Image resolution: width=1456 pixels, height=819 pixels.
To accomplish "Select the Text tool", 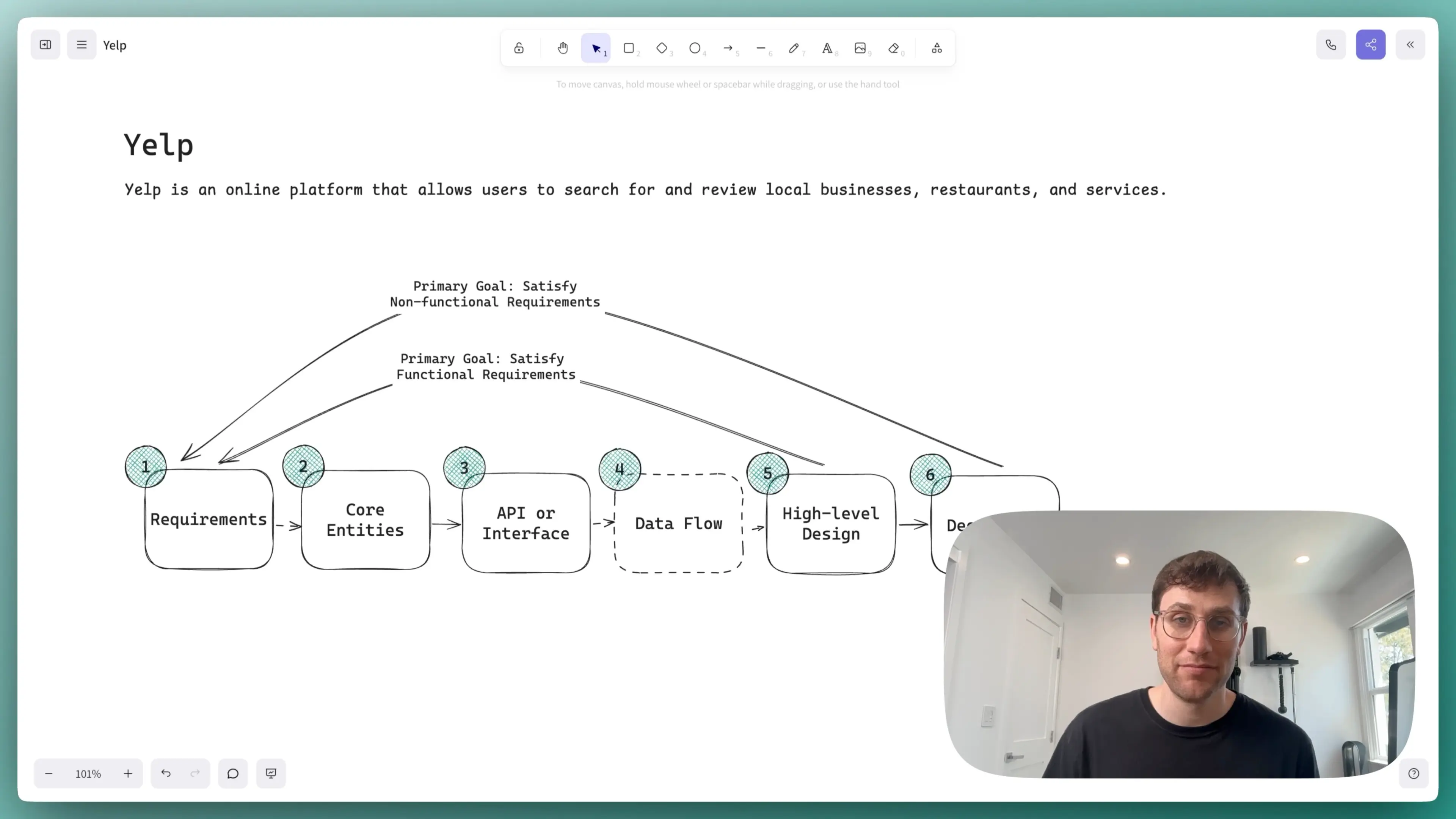I will tap(827, 48).
